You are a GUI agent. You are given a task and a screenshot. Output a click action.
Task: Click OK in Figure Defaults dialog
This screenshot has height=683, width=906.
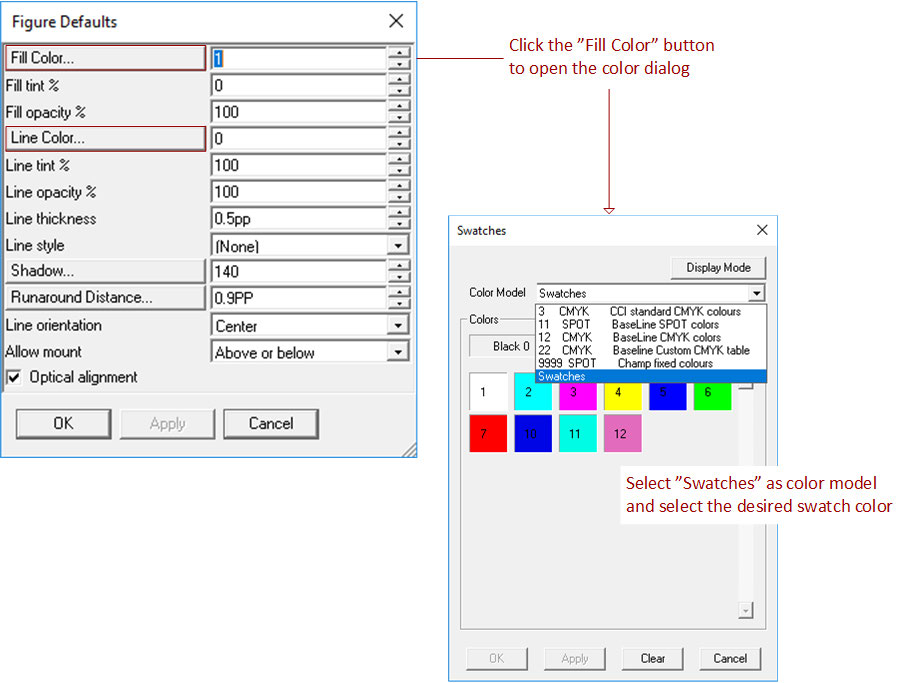tap(63, 423)
